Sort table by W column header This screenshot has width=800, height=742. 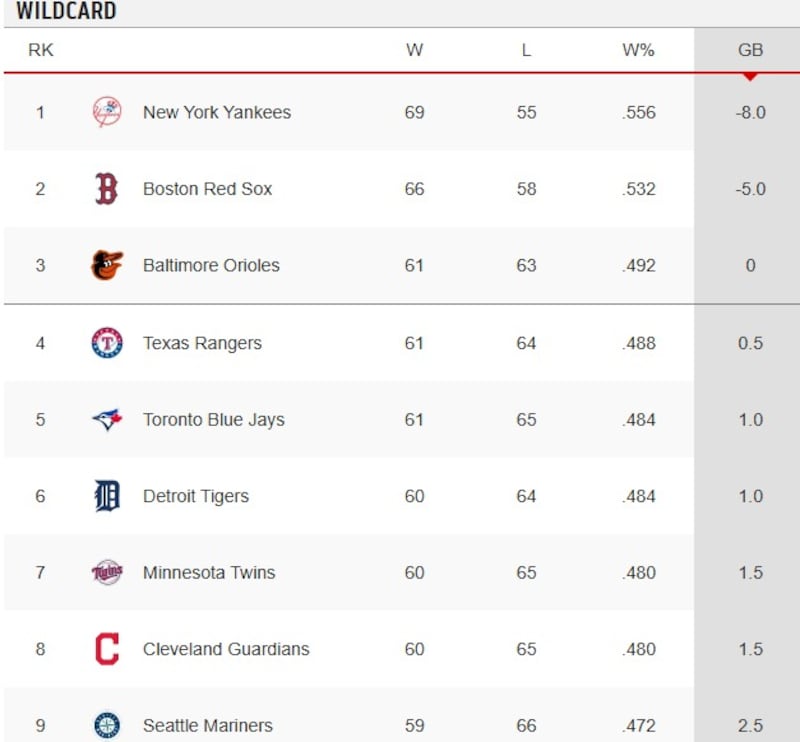(x=414, y=50)
